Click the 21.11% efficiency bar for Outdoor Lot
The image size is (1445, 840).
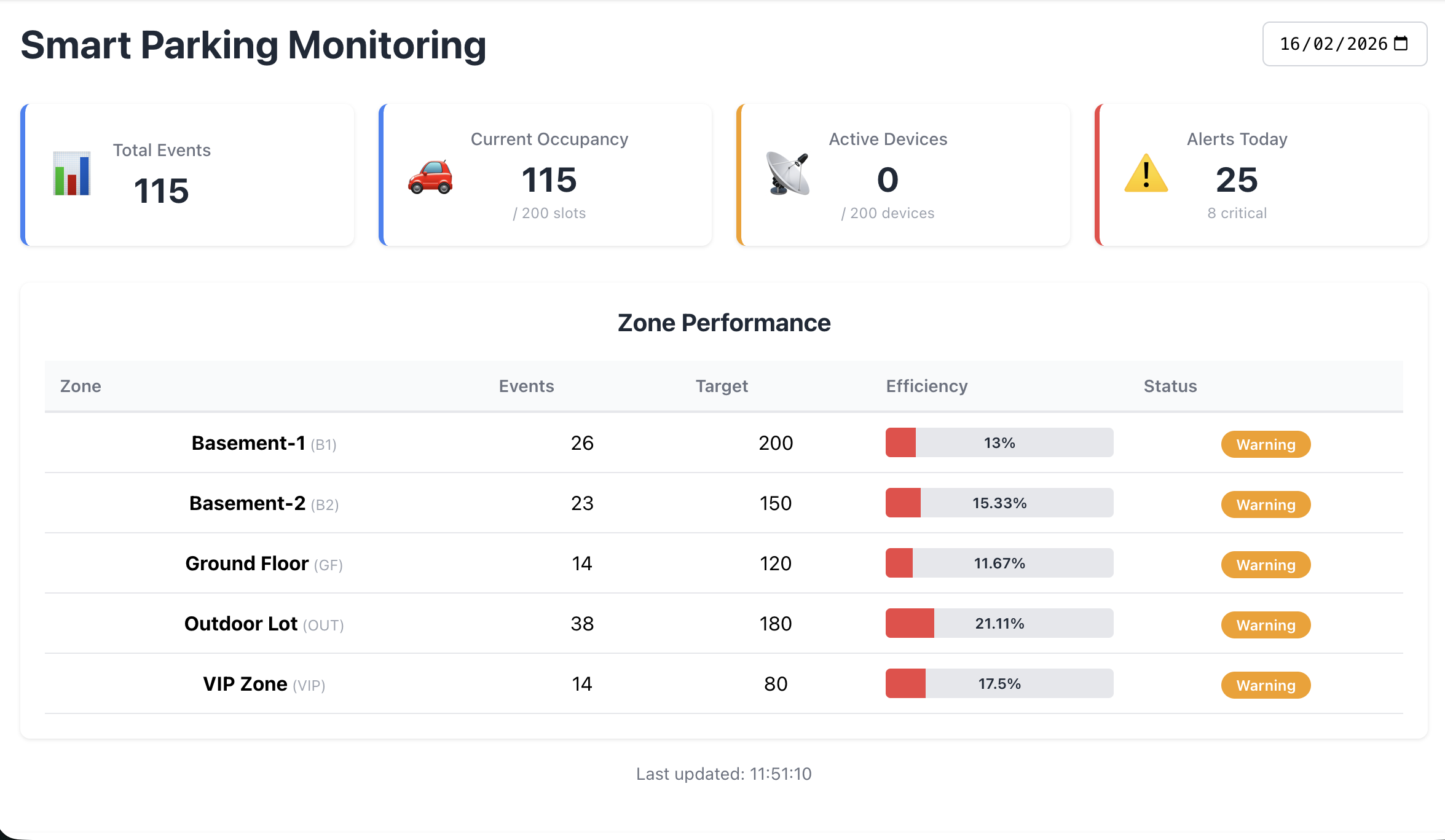[x=999, y=623]
